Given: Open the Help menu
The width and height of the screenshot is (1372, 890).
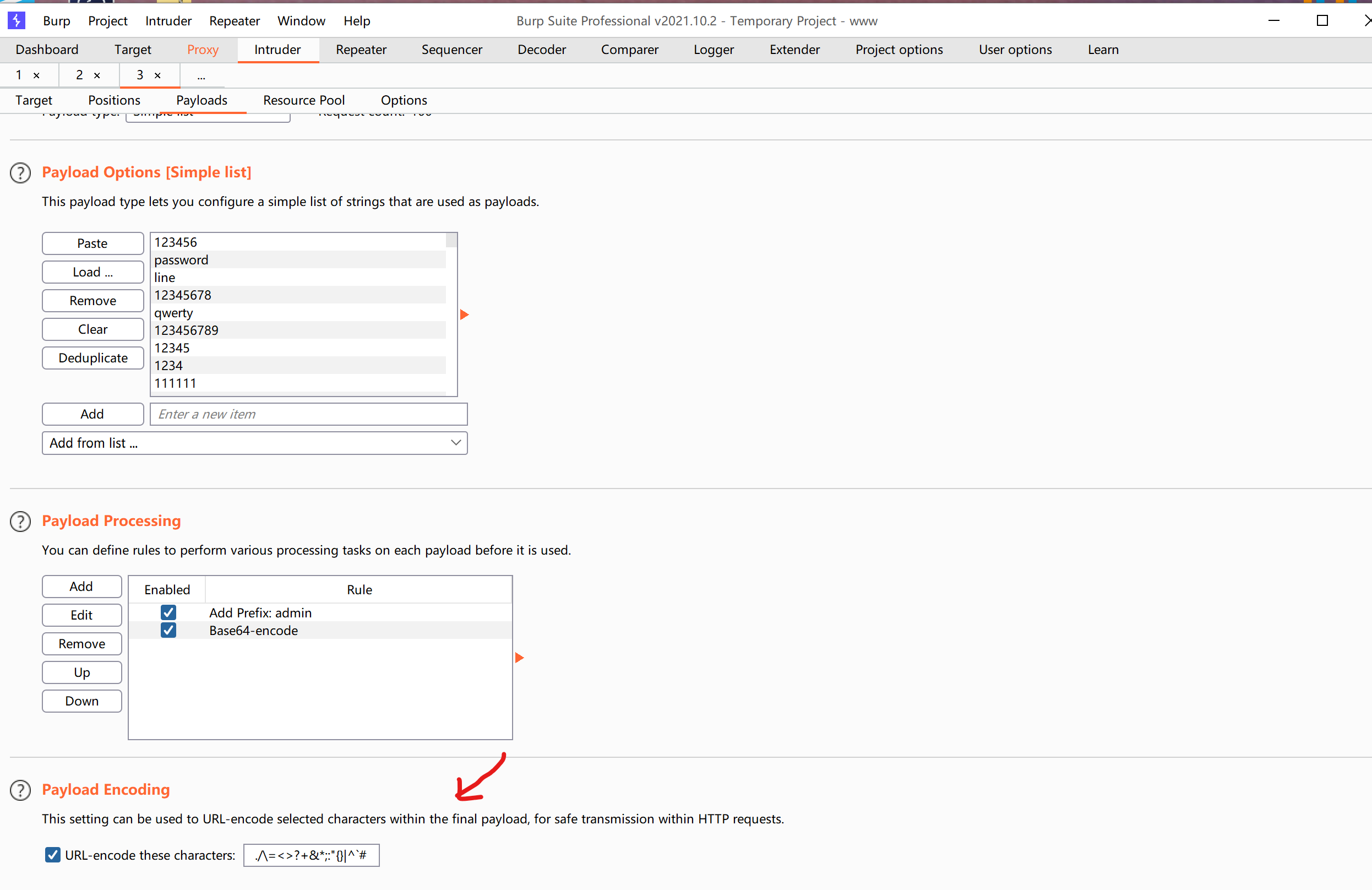Looking at the screenshot, I should pyautogui.click(x=357, y=21).
